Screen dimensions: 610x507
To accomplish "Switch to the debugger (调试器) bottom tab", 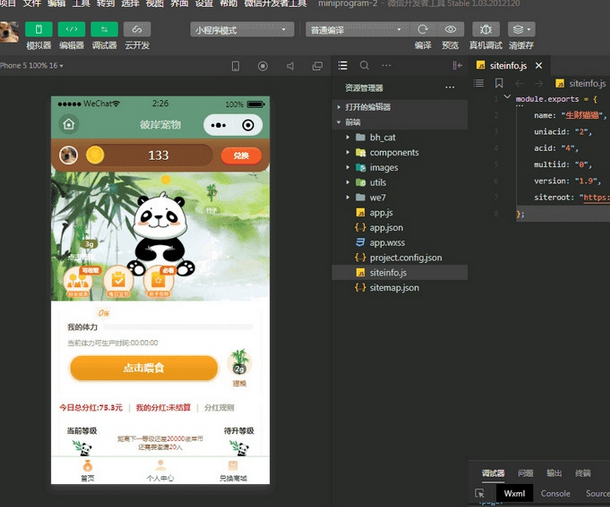I will point(493,473).
